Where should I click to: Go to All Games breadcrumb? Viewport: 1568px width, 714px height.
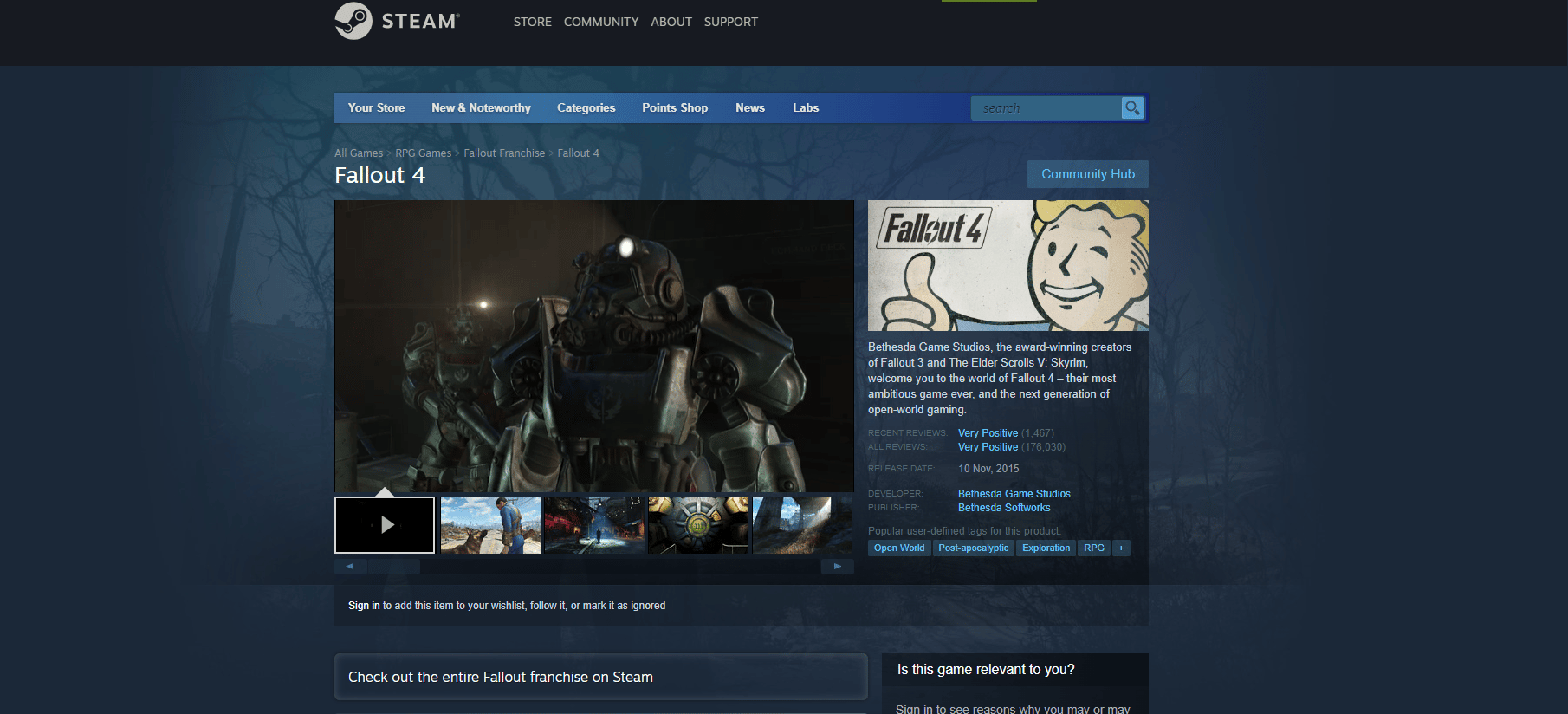[359, 153]
